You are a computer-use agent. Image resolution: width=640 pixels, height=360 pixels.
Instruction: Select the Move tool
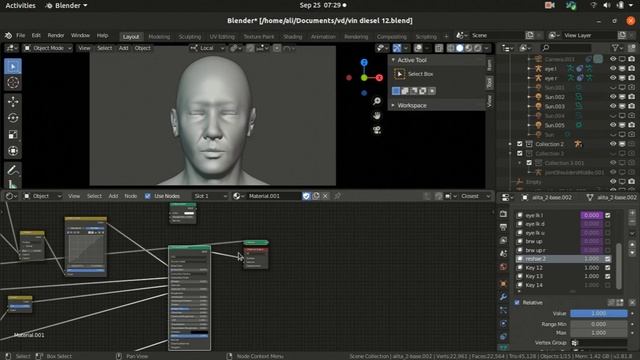pos(13,101)
